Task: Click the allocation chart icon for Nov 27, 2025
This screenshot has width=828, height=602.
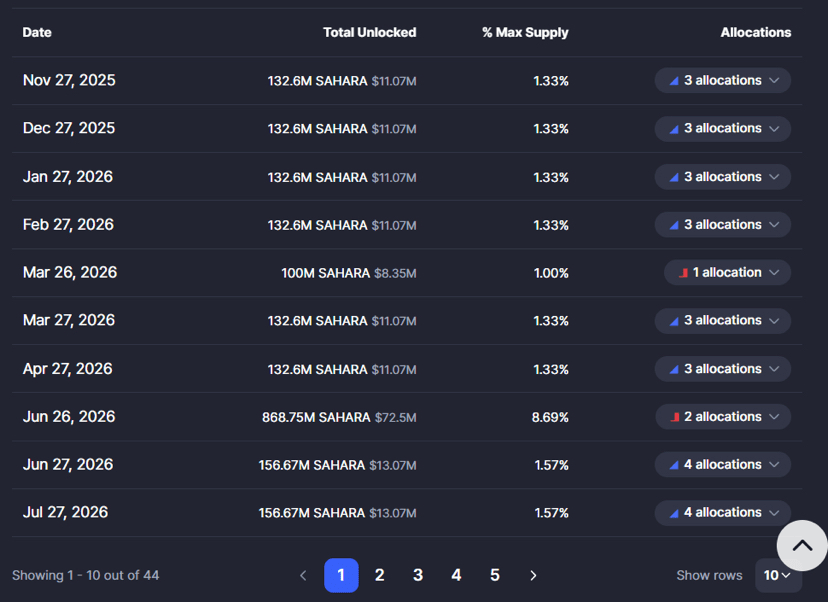Action: coord(674,81)
